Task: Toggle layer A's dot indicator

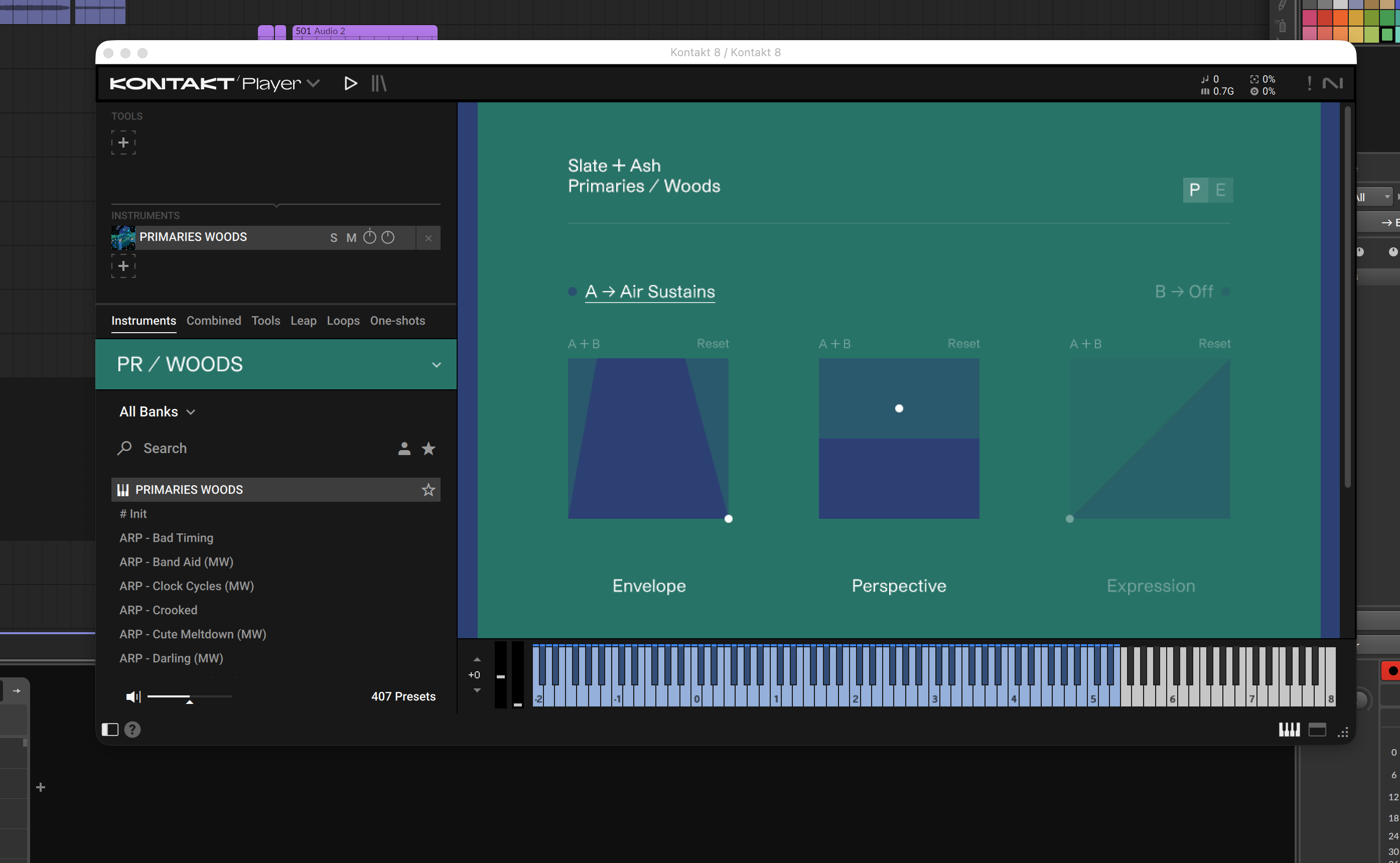Action: 573,292
